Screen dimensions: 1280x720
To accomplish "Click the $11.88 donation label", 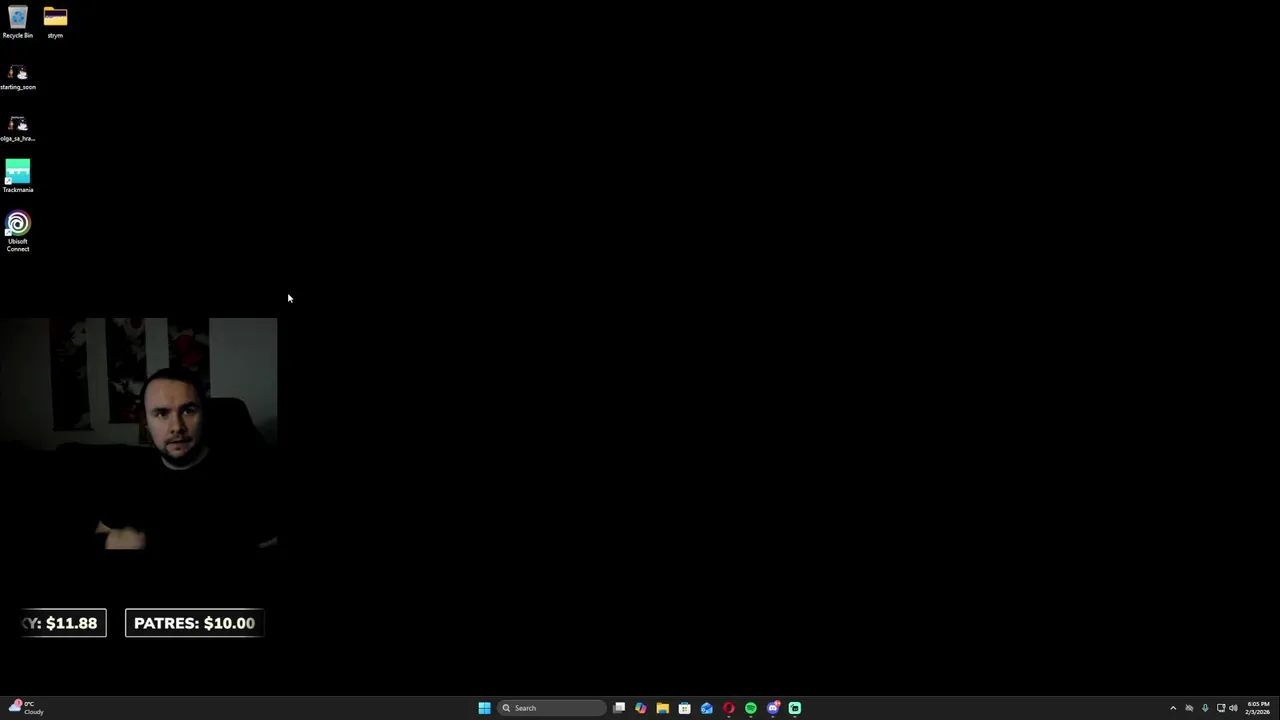I will pos(63,623).
